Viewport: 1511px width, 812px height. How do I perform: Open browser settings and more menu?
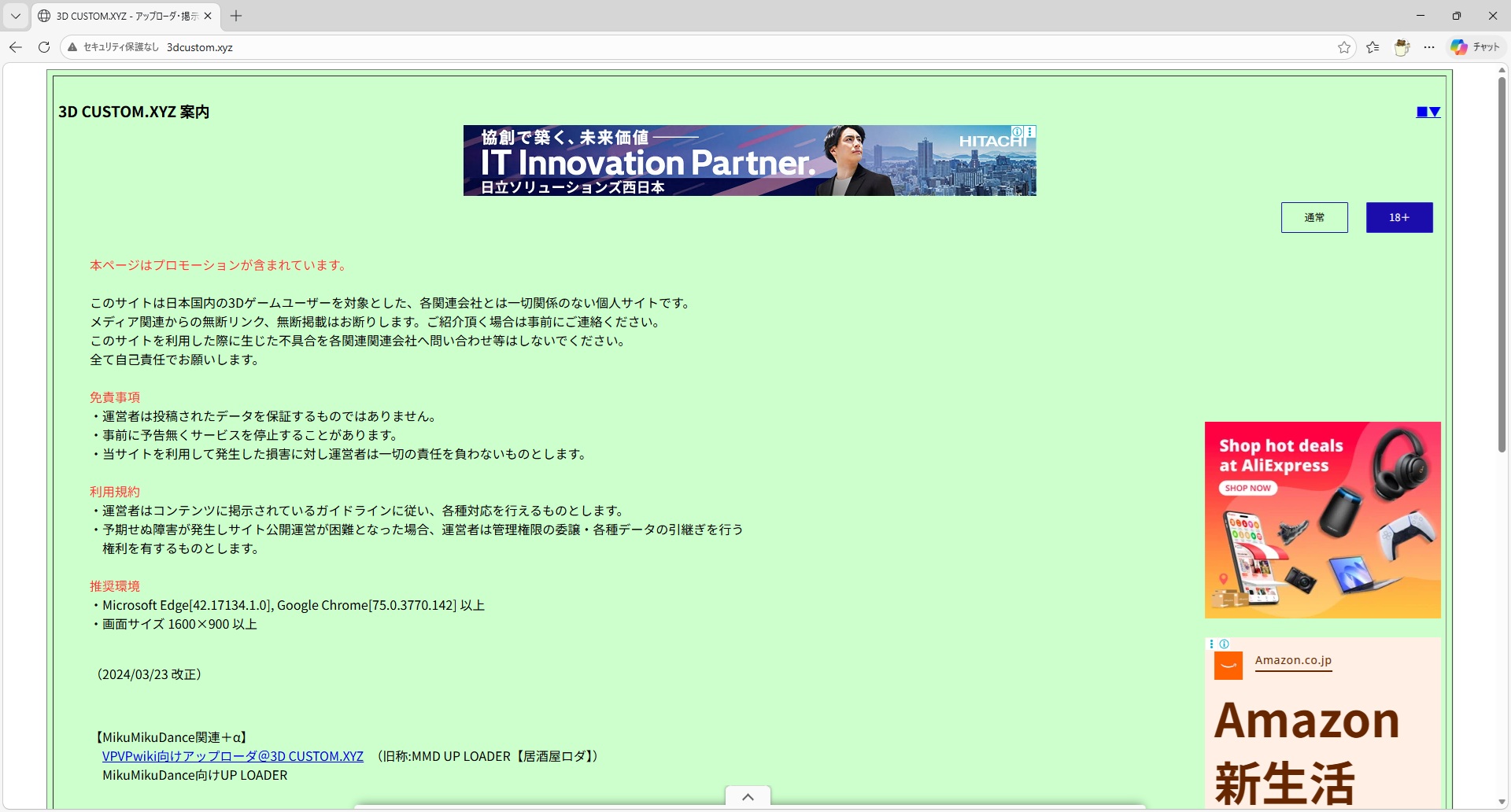click(x=1430, y=47)
